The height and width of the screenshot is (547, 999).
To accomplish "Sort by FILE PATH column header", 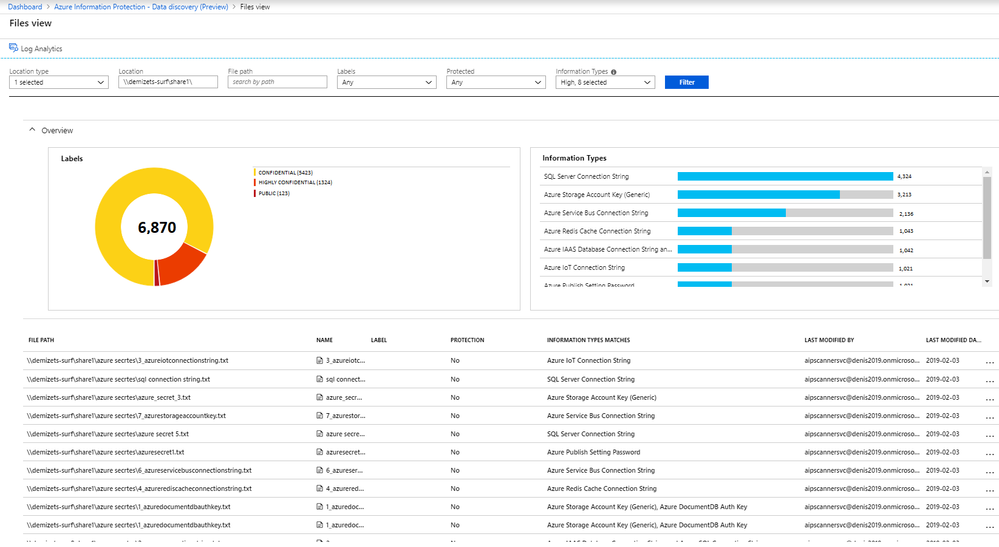I will coord(41,340).
